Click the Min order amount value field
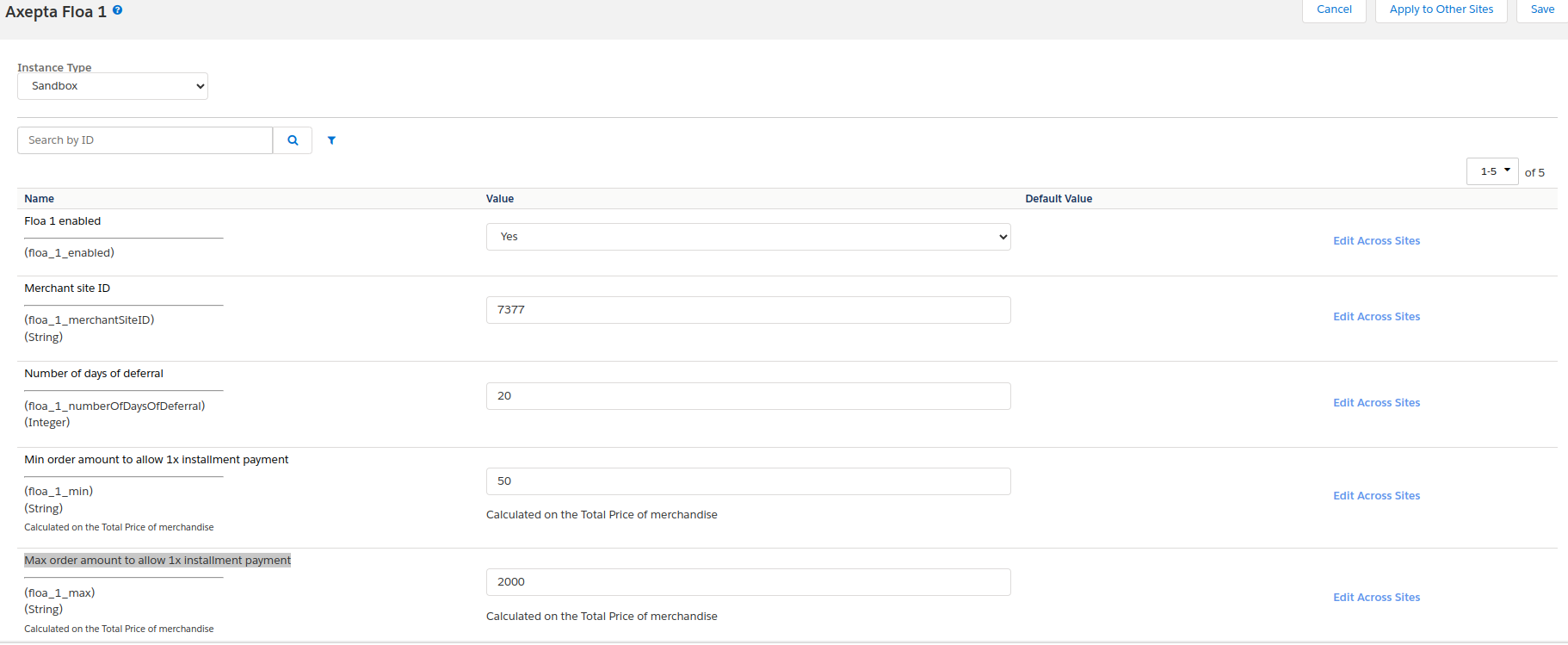The width and height of the screenshot is (1568, 645). pos(748,481)
